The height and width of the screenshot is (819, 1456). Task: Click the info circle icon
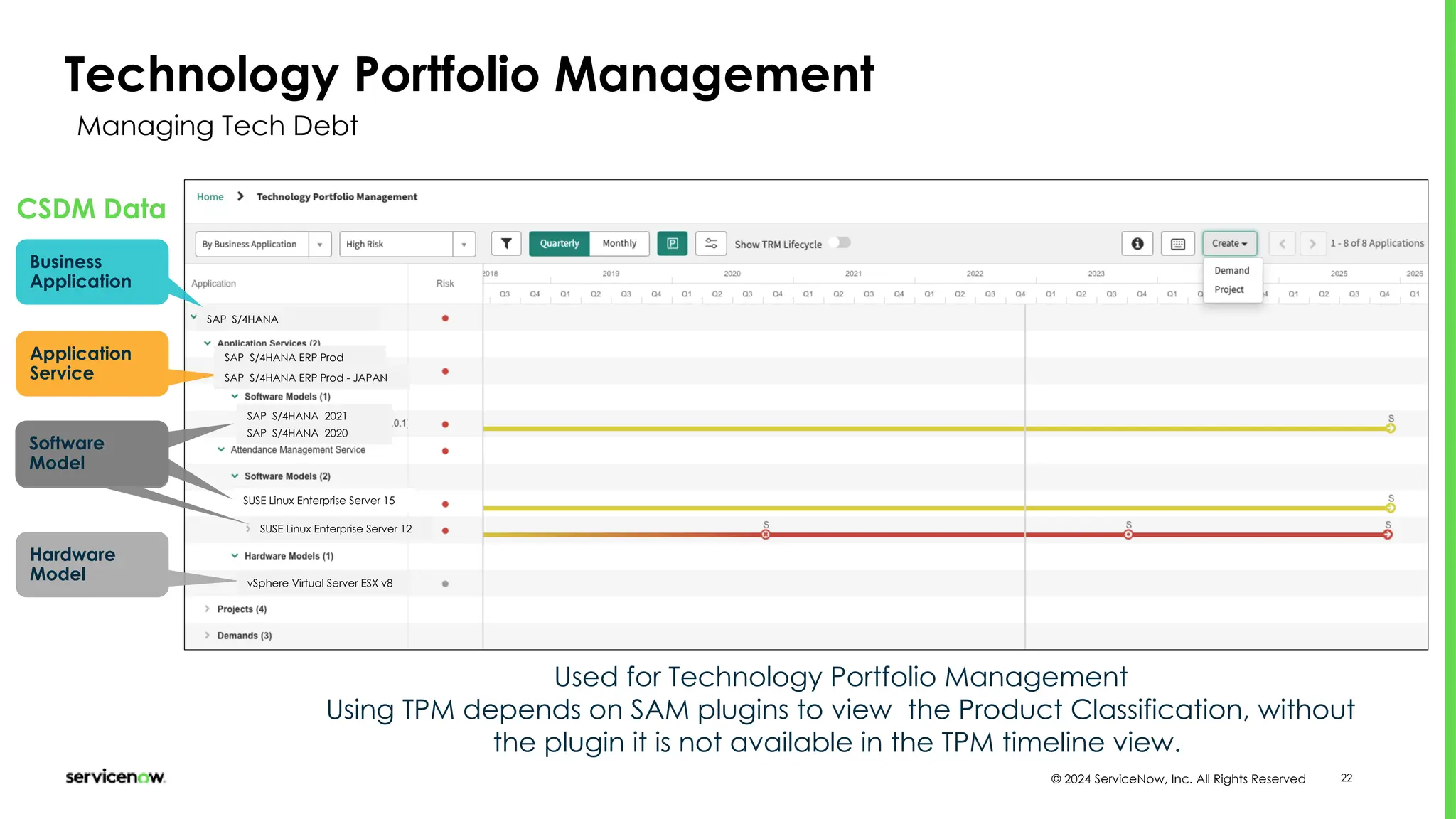(x=1137, y=244)
